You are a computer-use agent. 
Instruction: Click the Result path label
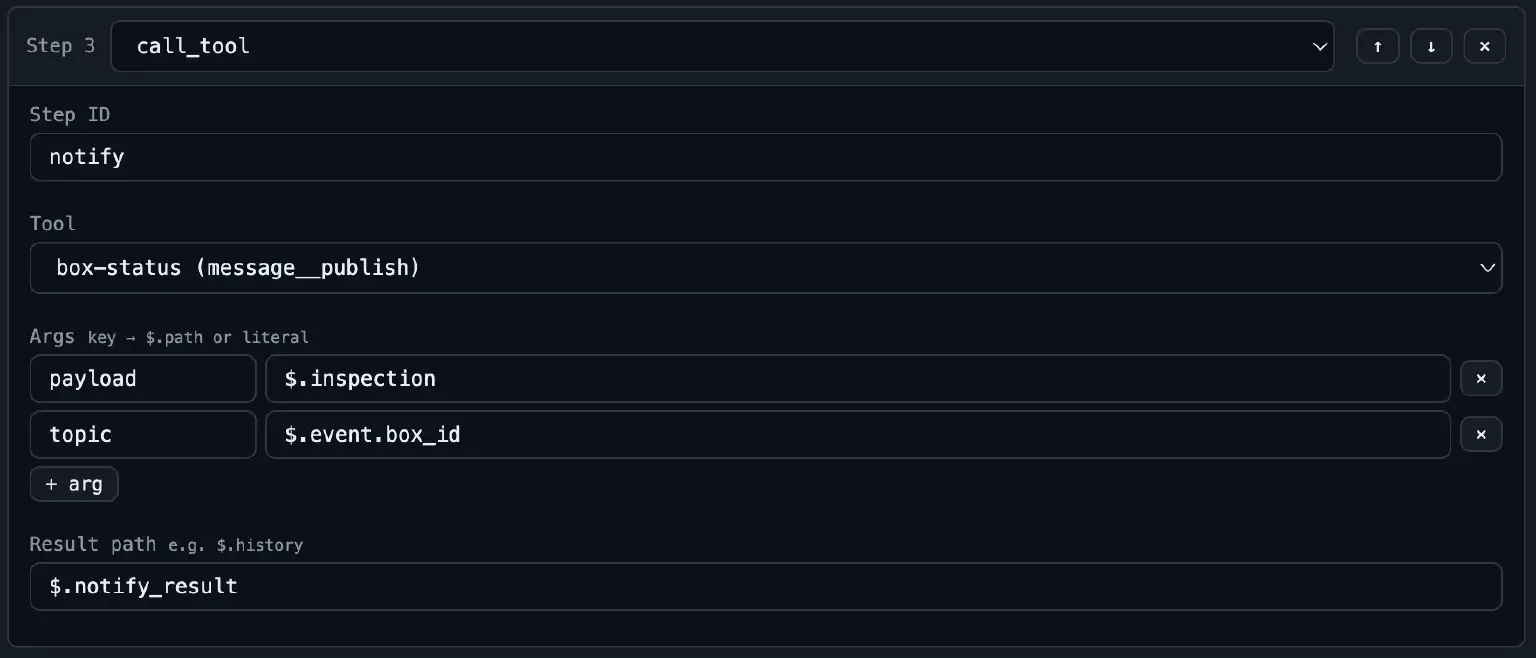pyautogui.click(x=92, y=544)
